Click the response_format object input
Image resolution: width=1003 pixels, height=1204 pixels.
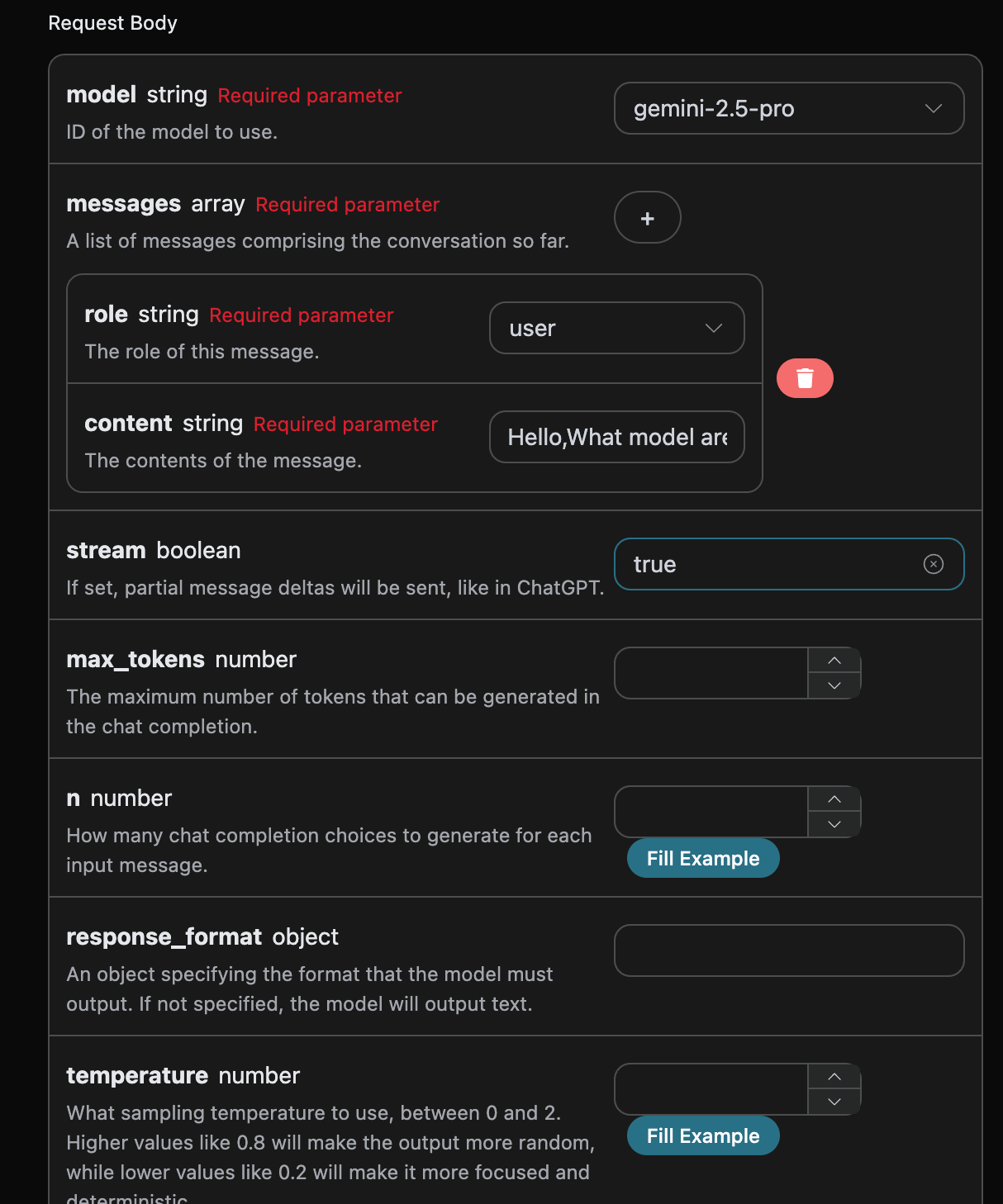pos(789,950)
